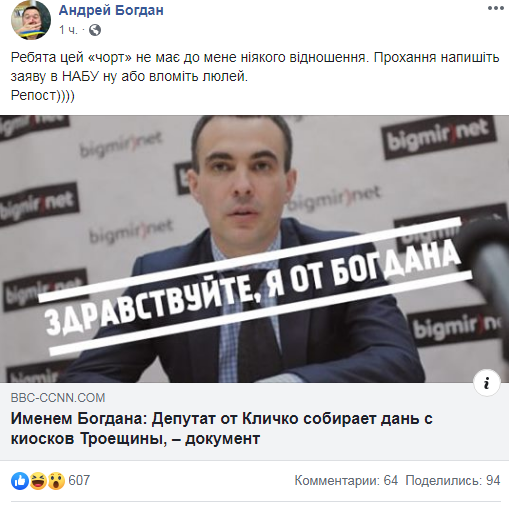Click the globe public privacy icon
The image size is (509, 507).
point(95,30)
